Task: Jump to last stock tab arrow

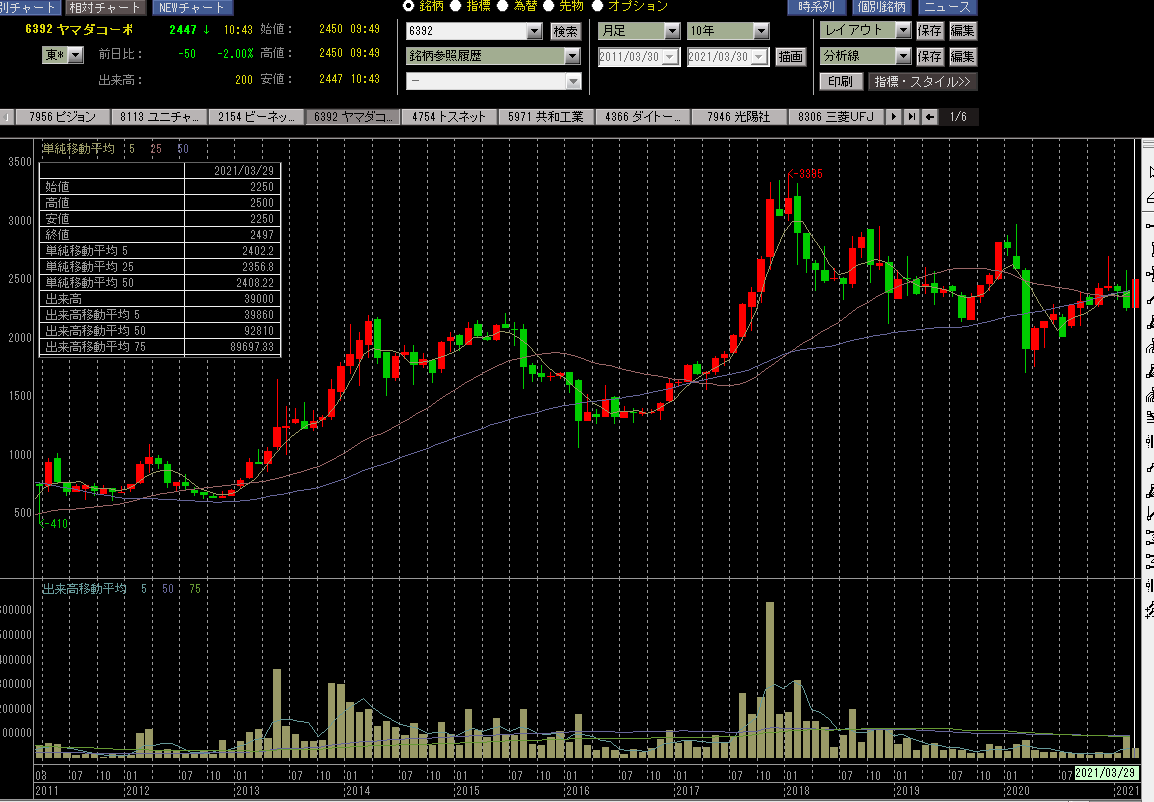Action: click(x=911, y=117)
